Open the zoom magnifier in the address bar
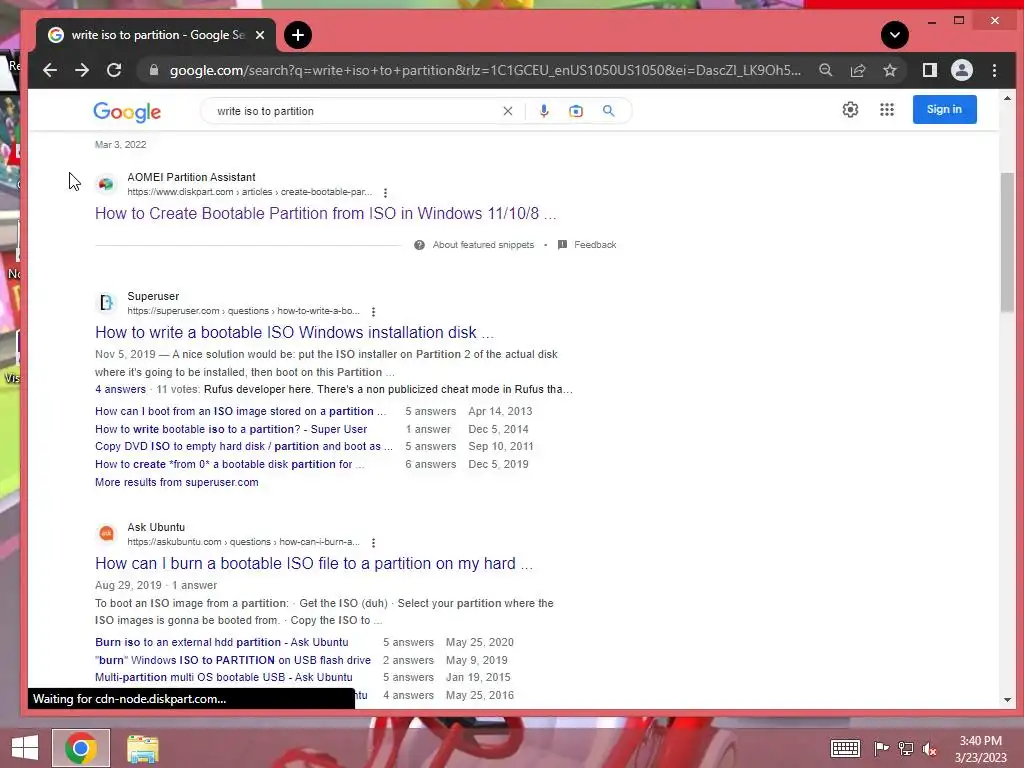 tap(825, 71)
